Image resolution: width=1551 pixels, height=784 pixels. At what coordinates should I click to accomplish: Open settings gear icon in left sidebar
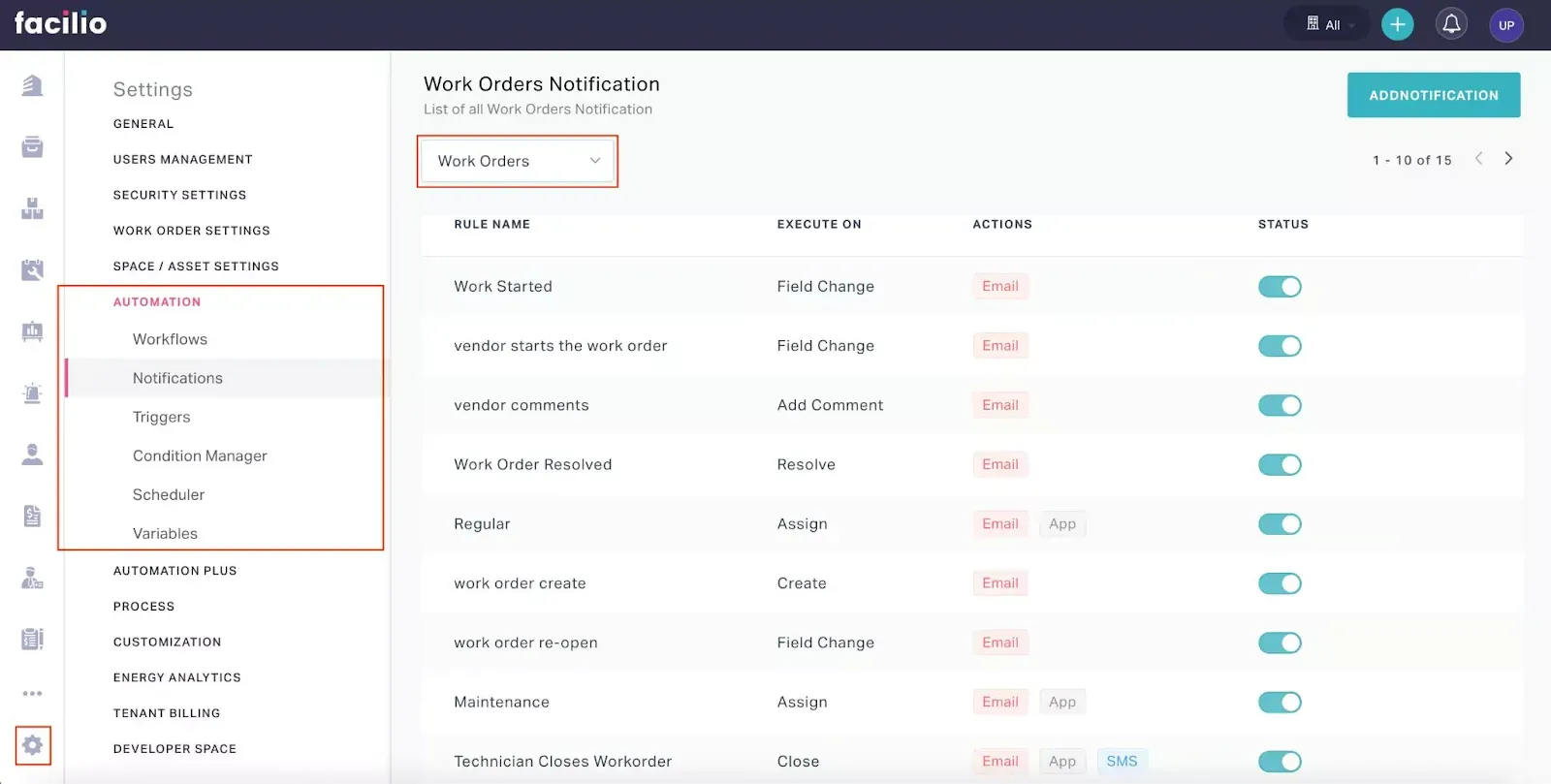(33, 745)
